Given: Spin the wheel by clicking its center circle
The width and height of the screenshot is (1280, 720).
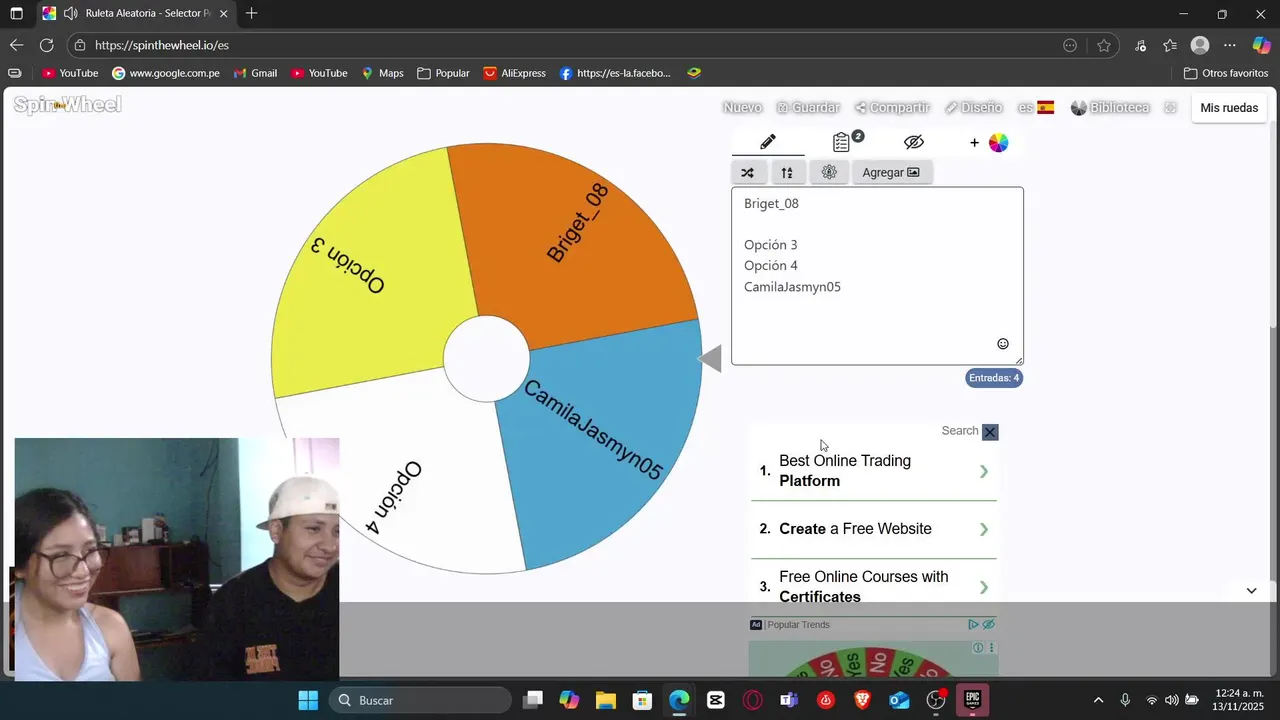Looking at the screenshot, I should [486, 359].
